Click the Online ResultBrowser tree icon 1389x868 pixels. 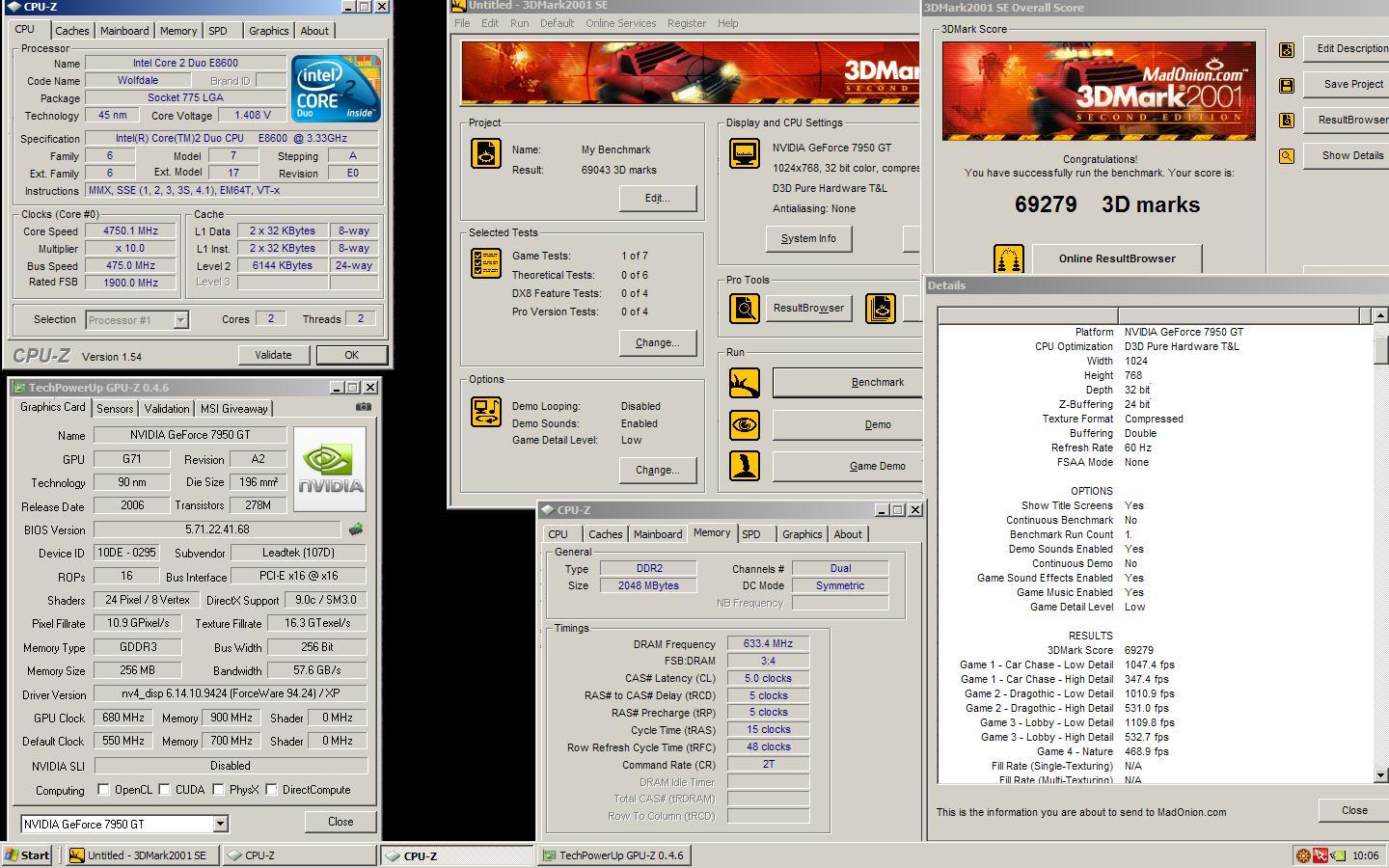[x=1008, y=258]
